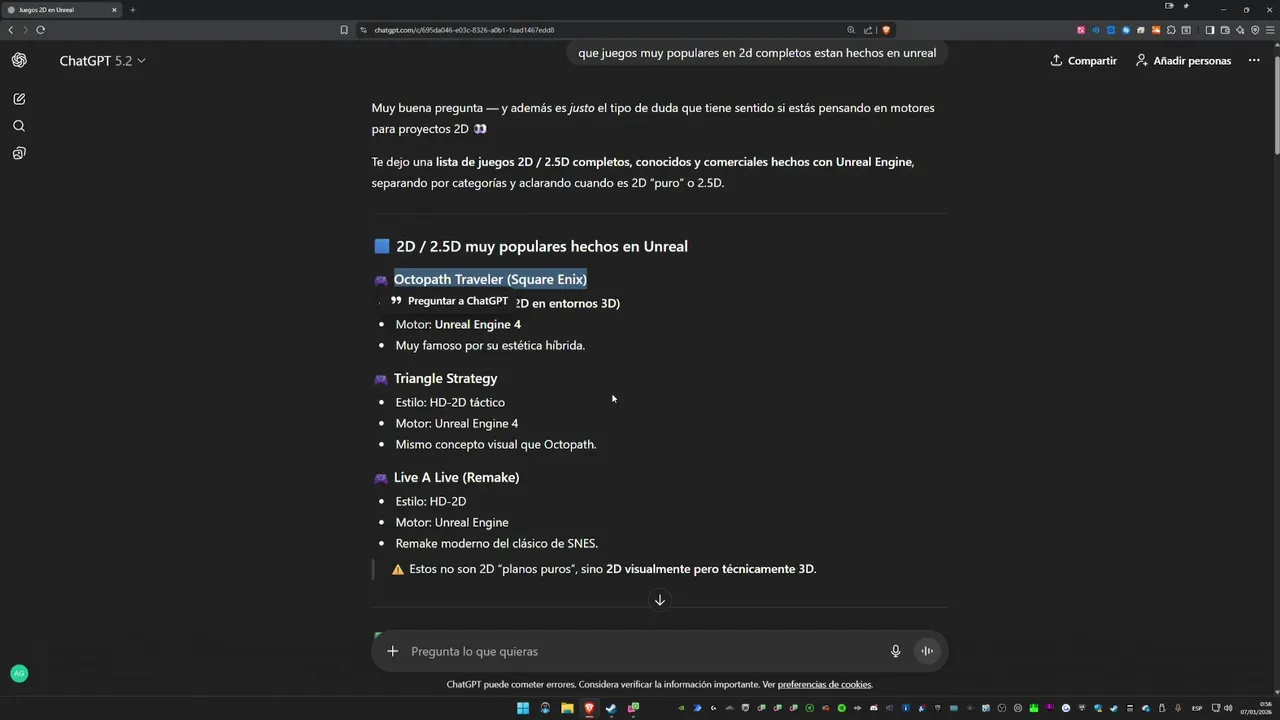The image size is (1280, 720).
Task: Jump to bottom with the down-arrow button
Action: 659,600
